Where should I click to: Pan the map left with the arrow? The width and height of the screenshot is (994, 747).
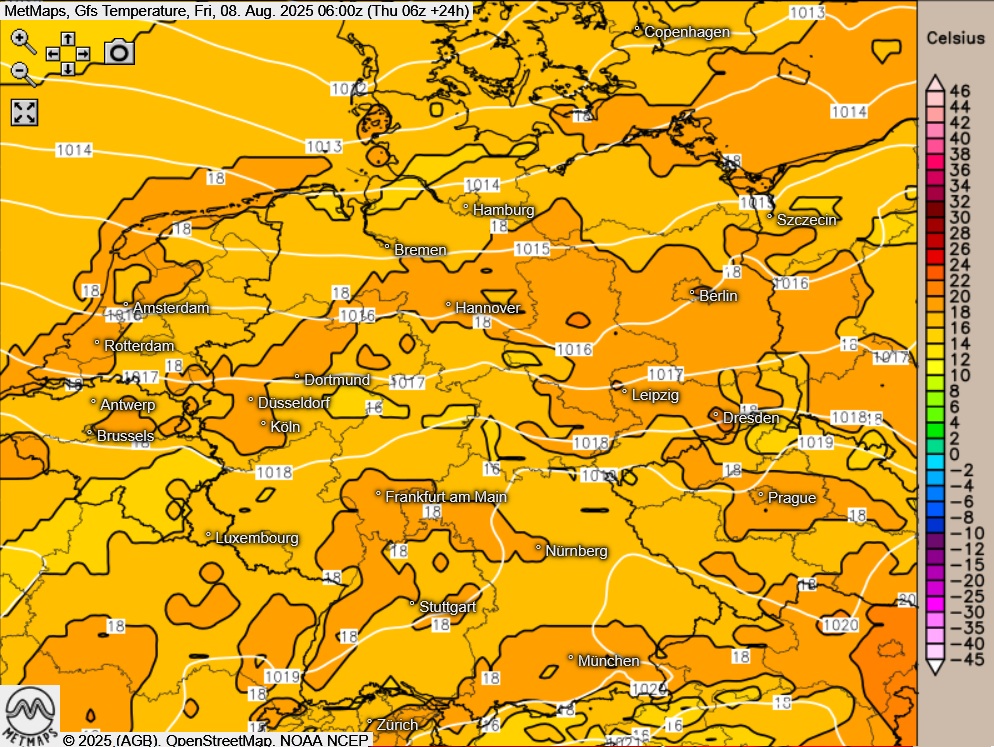coord(53,54)
